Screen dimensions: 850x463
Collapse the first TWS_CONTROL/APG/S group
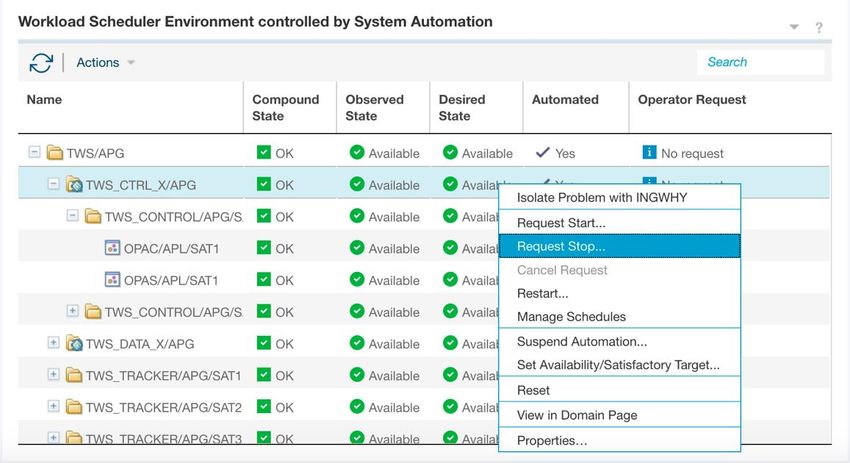pyautogui.click(x=72, y=216)
